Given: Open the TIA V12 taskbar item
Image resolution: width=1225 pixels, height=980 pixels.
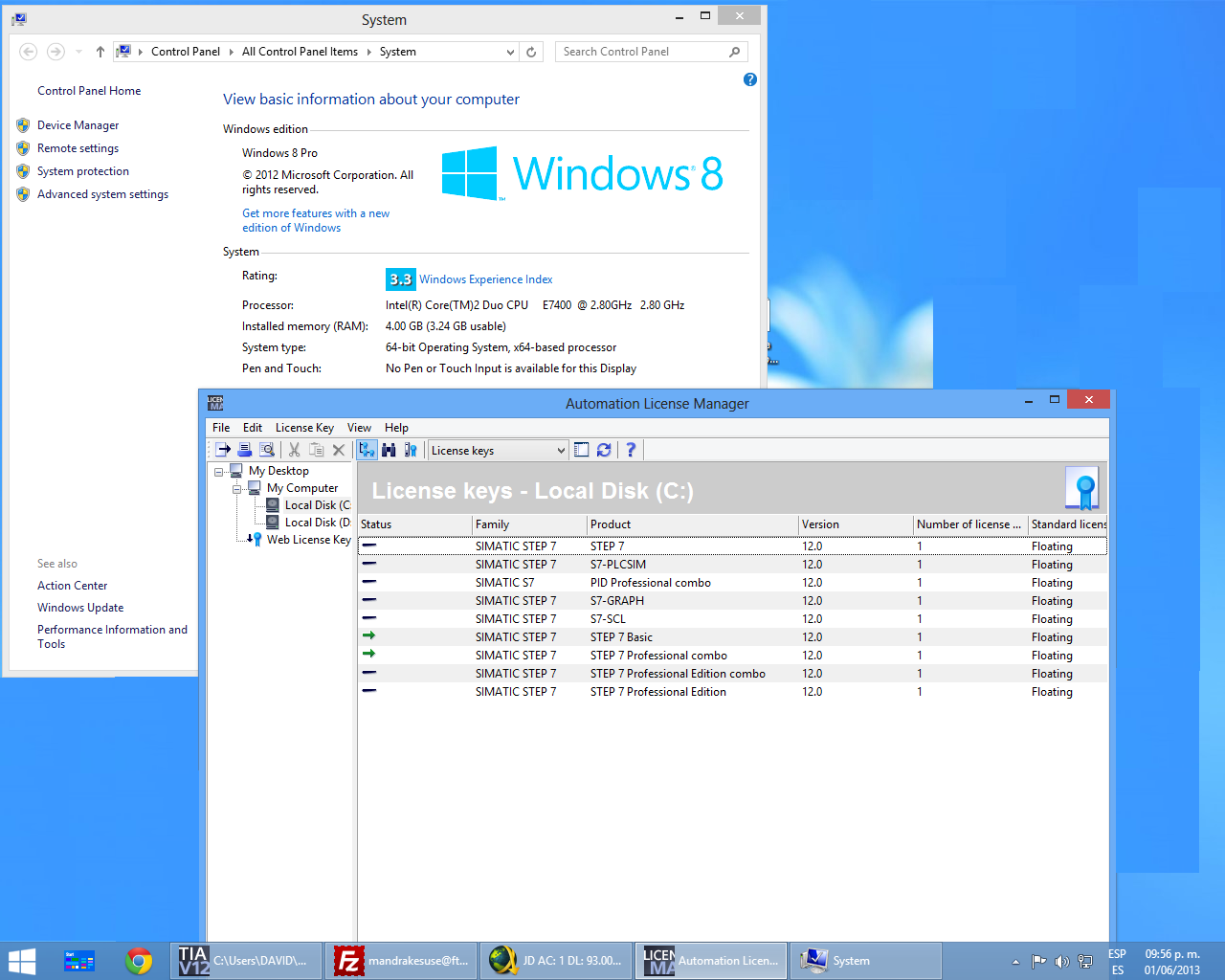Looking at the screenshot, I should click(246, 961).
